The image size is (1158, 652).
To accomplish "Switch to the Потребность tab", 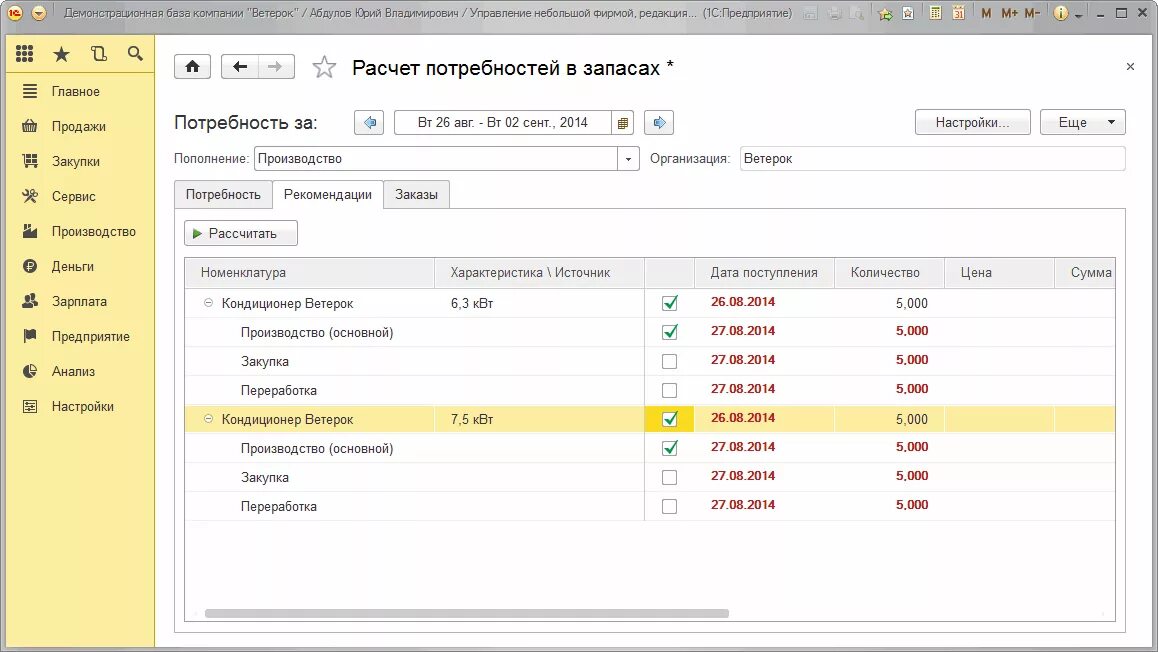I will [x=223, y=194].
